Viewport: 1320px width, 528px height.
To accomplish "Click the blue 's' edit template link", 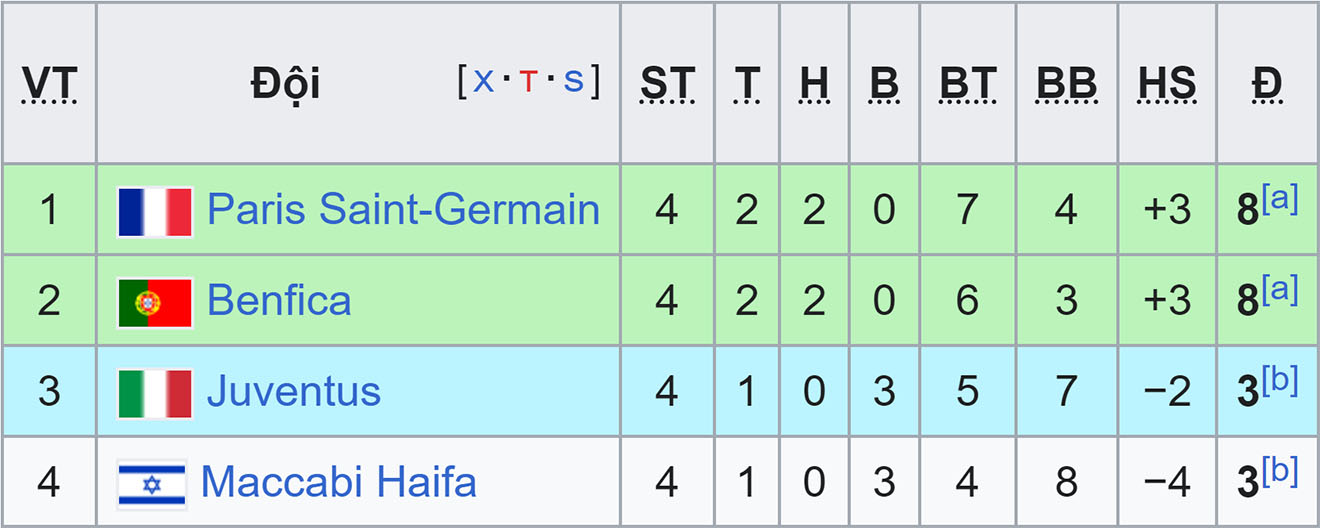I will point(573,81).
